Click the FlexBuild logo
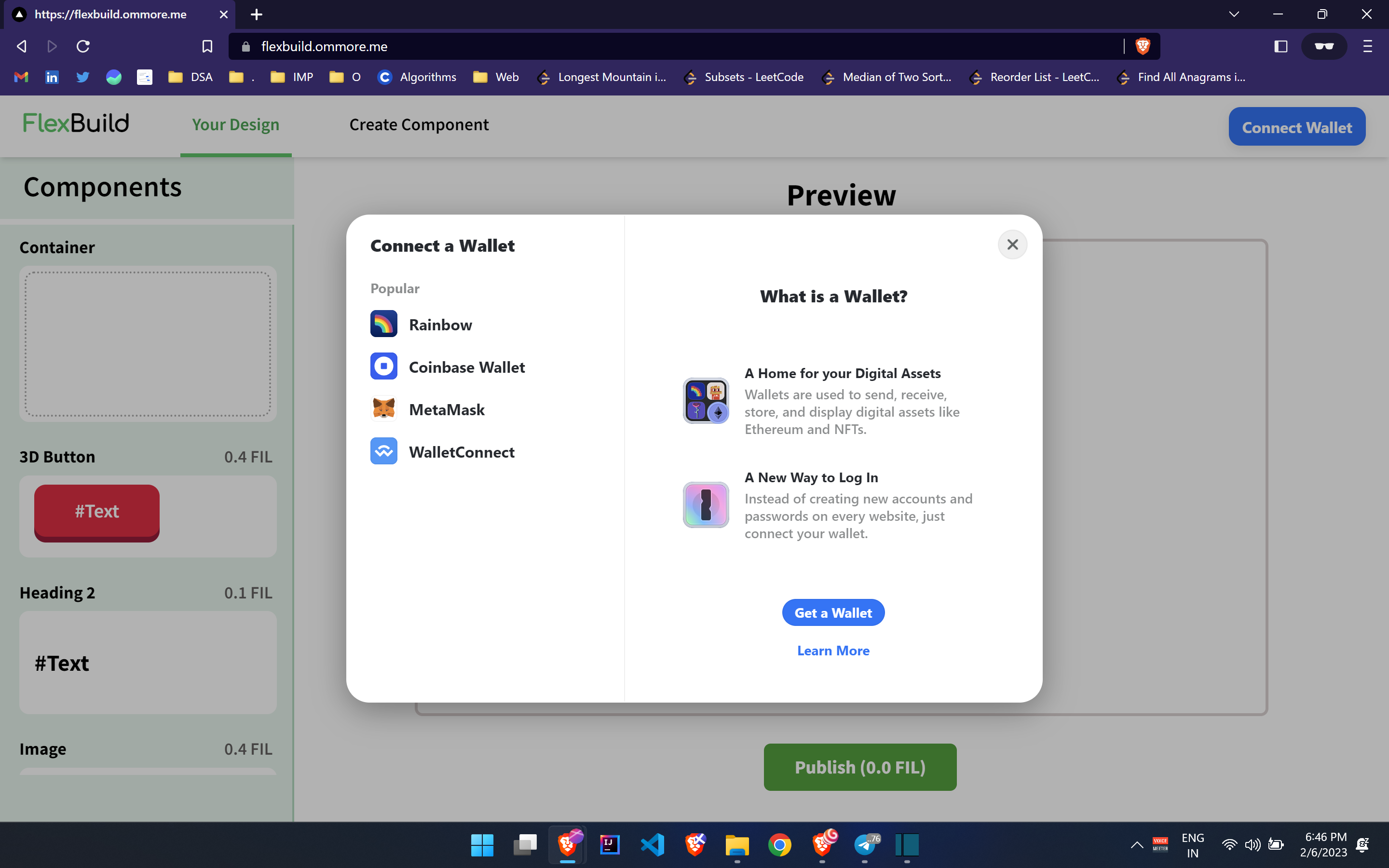 coord(76,123)
